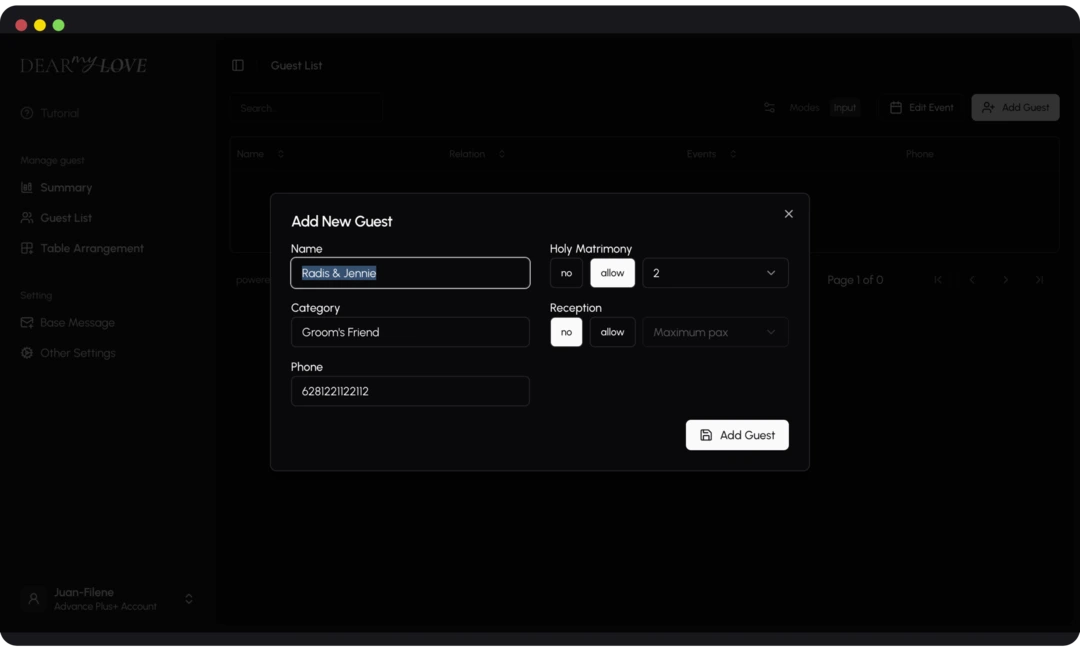This screenshot has height=649, width=1080.
Task: Open the Holy Matrimony pax dropdown
Action: pyautogui.click(x=715, y=272)
